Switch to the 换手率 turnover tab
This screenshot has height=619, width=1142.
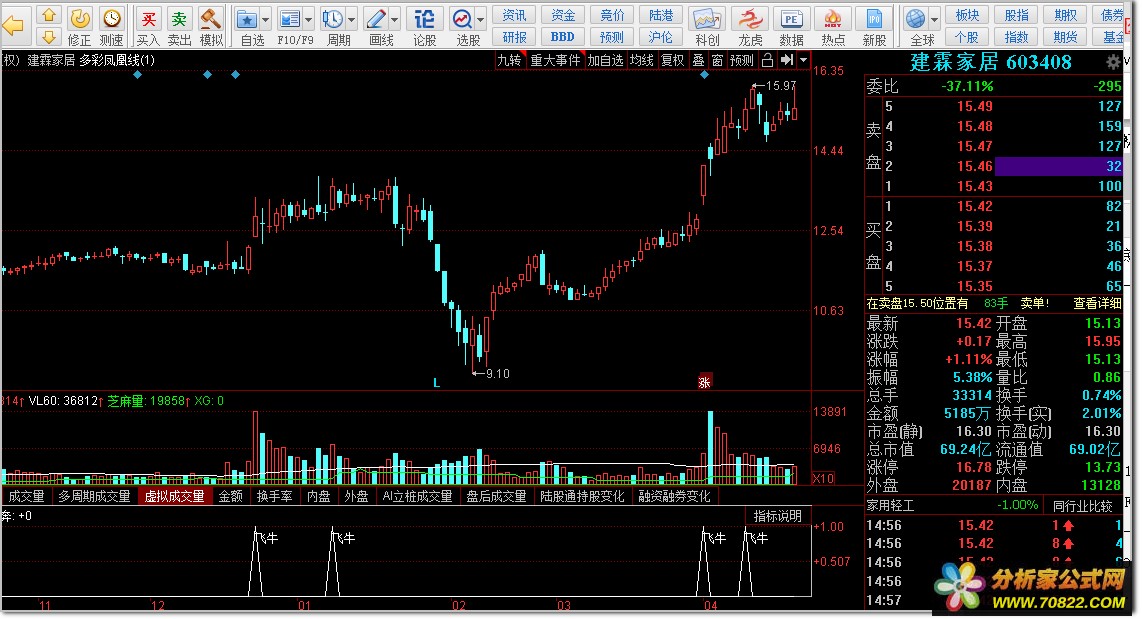[x=275, y=497]
